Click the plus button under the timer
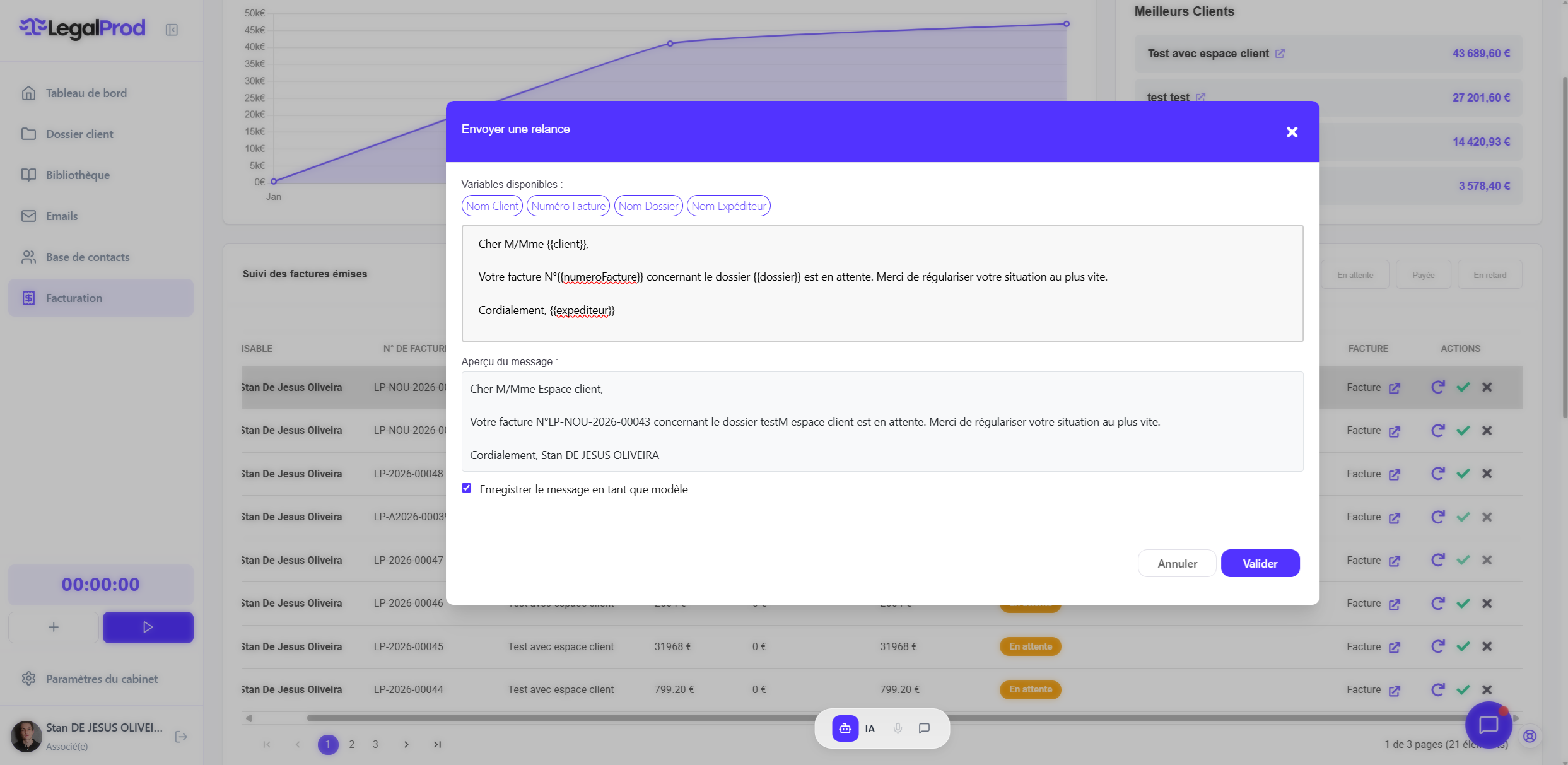The width and height of the screenshot is (1568, 765). 54,627
